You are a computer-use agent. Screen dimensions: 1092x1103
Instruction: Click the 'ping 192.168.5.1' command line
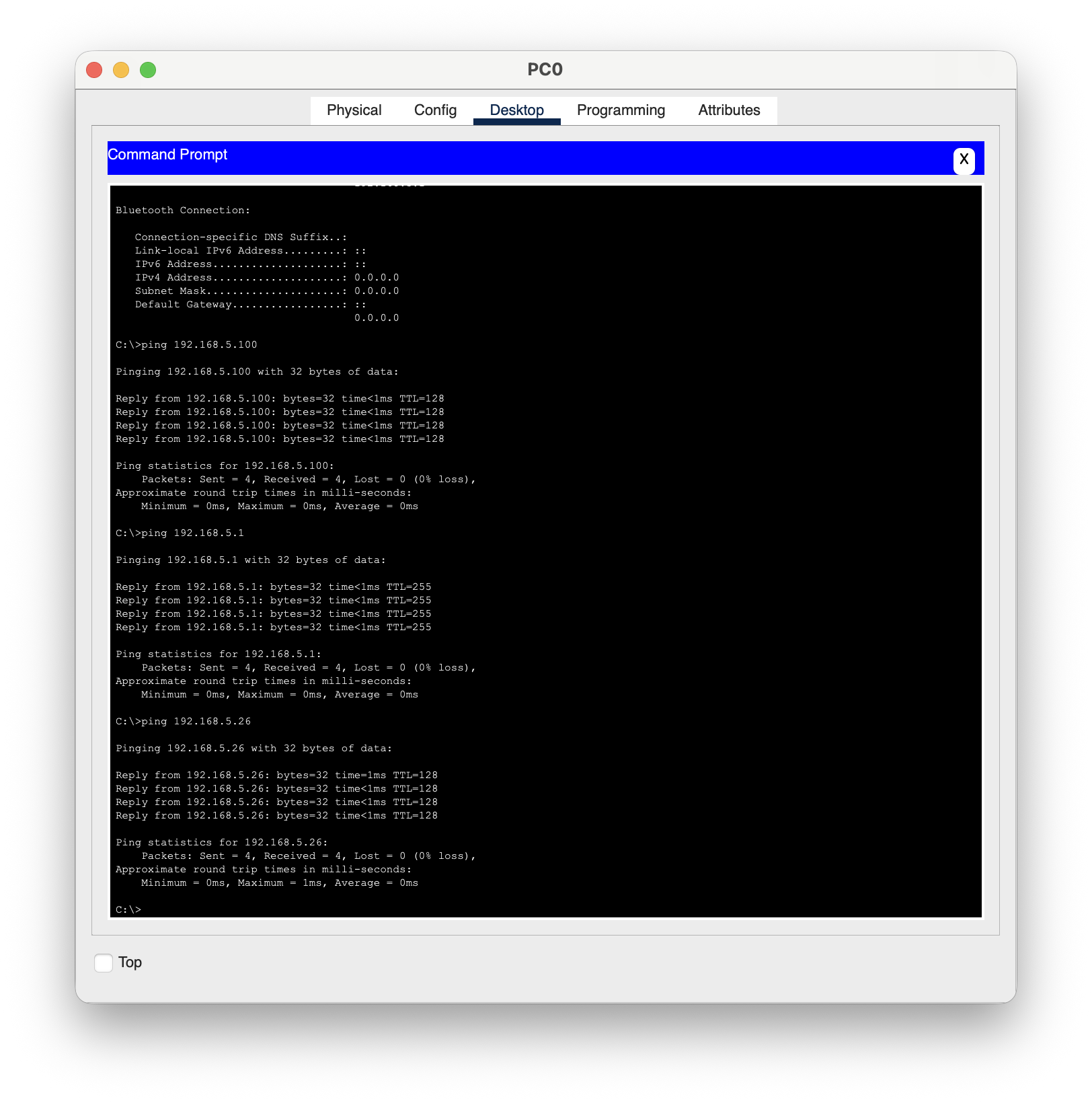(180, 533)
